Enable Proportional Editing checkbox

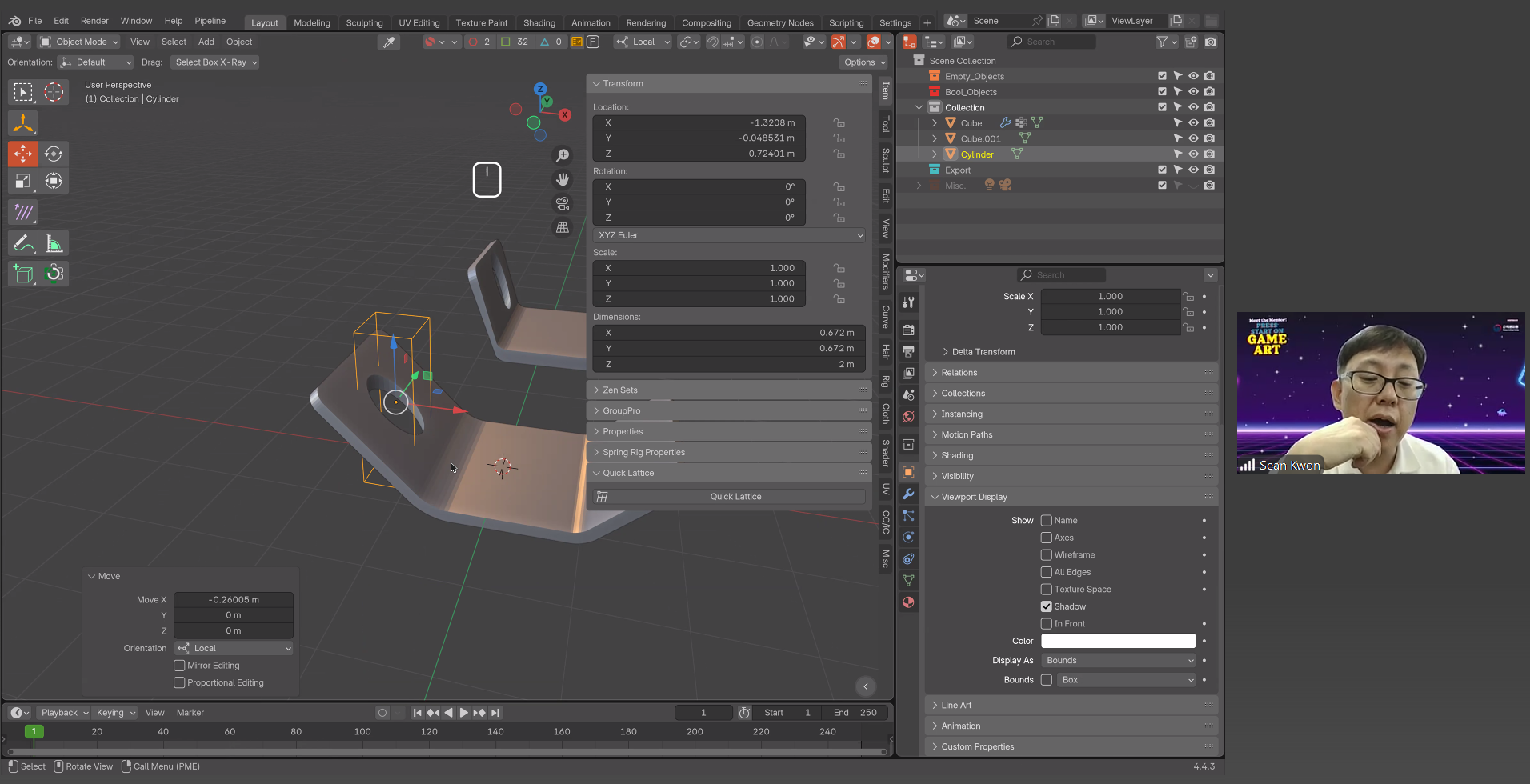[179, 682]
